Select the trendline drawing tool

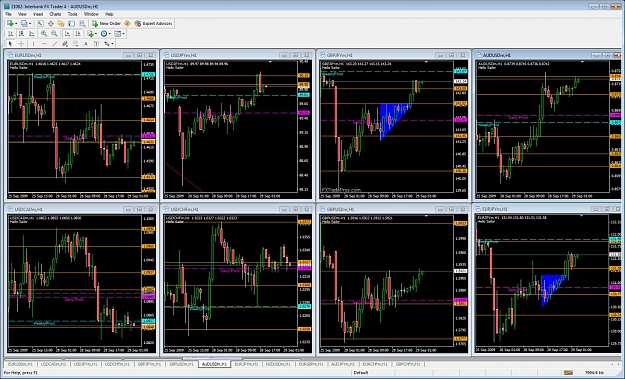54,44
